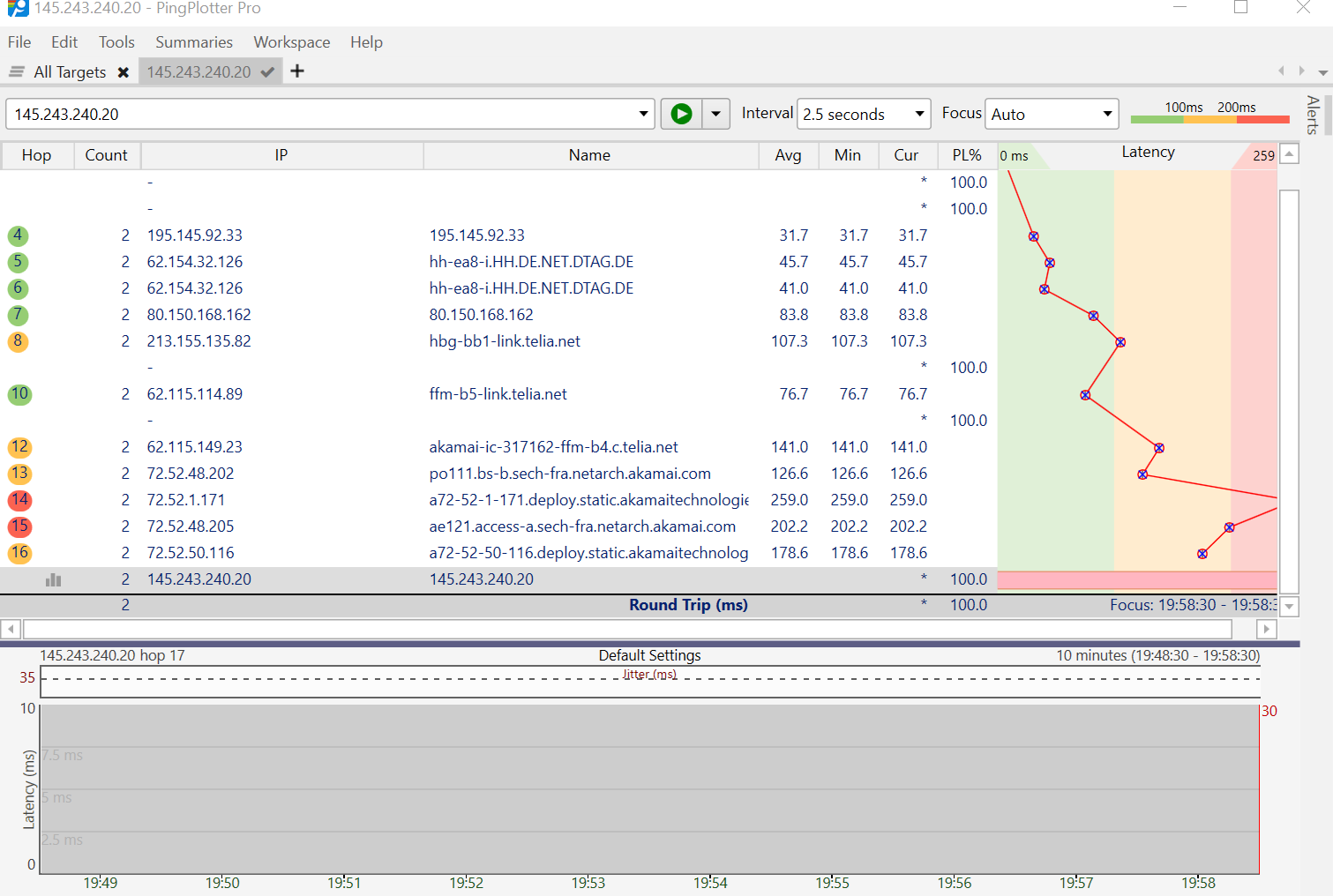Click the hop 4 latency graph point
The width and height of the screenshot is (1333, 896).
(x=1033, y=236)
